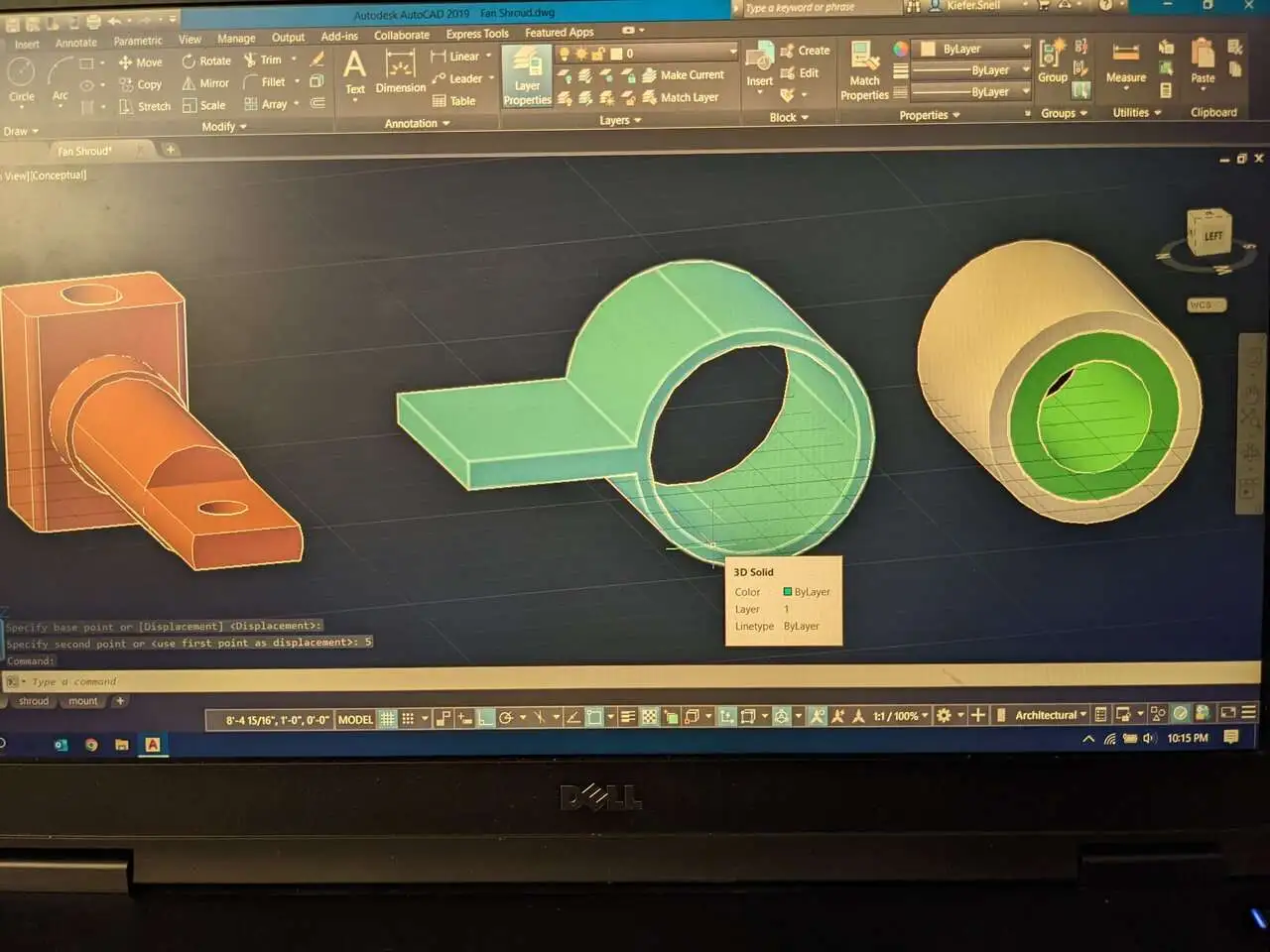Toggle Ortho mode in status bar

(485, 718)
